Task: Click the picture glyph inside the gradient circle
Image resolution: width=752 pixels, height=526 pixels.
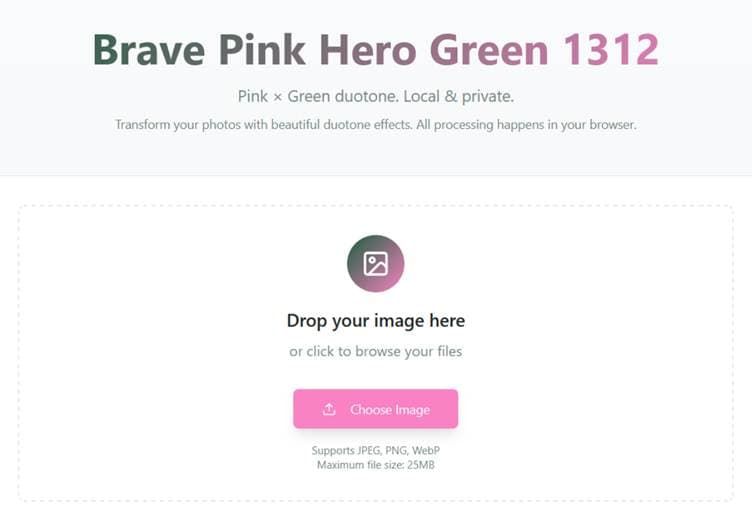Action: click(376, 263)
